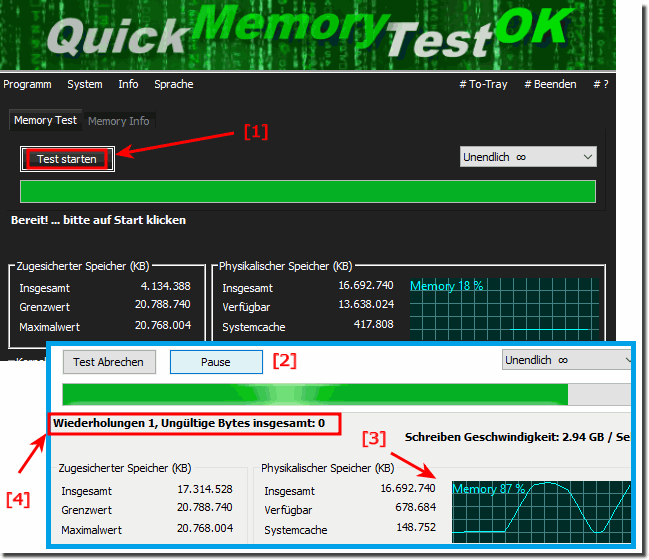The image size is (649, 560).
Task: Click the Verfügbar value 678.684
Action: click(416, 507)
